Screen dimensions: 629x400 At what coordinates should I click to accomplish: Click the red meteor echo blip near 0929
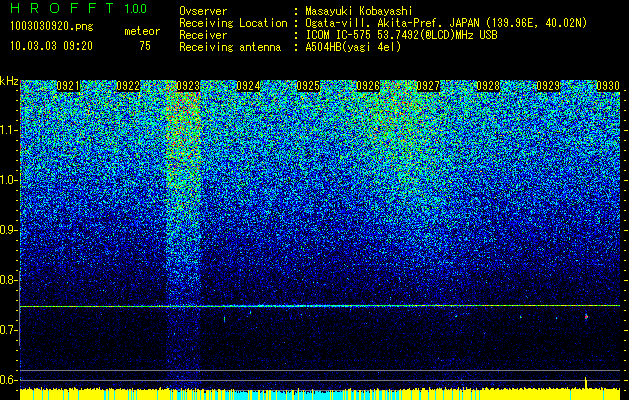pyautogui.click(x=586, y=317)
